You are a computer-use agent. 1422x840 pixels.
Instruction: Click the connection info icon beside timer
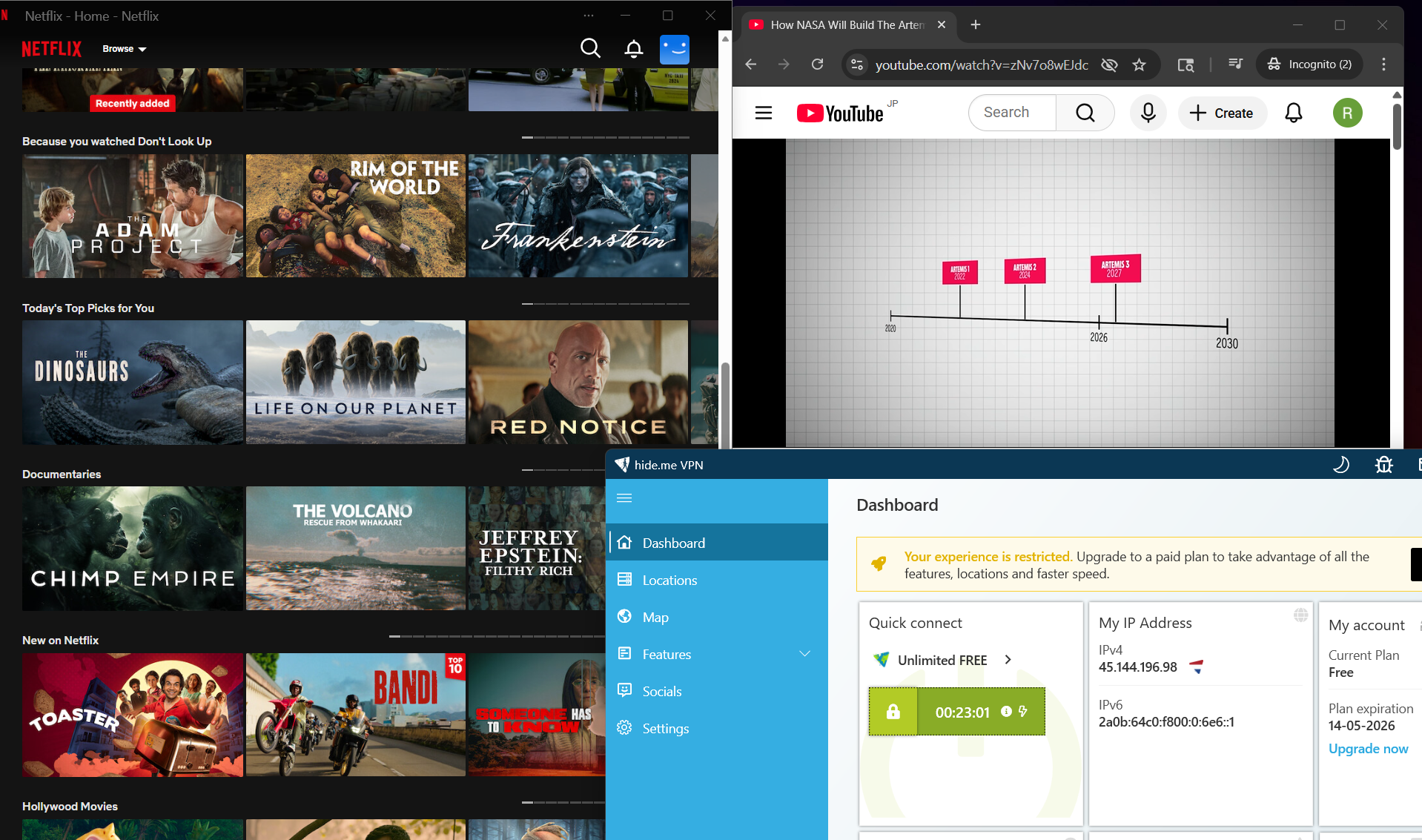[1006, 712]
